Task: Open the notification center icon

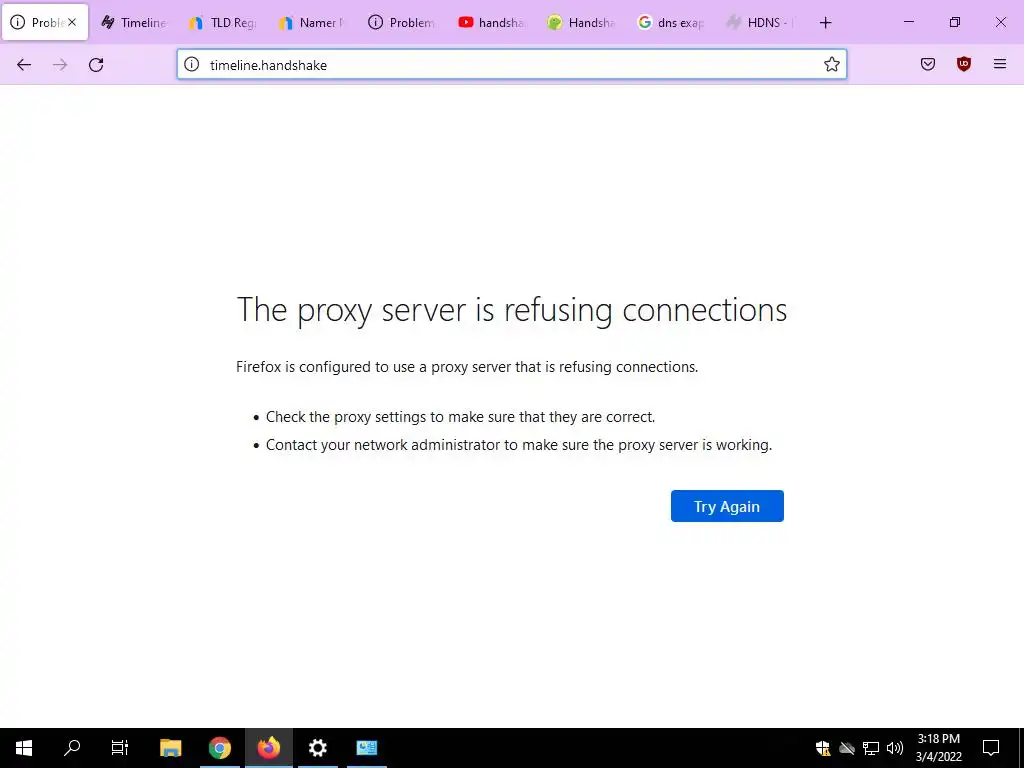Action: point(991,748)
